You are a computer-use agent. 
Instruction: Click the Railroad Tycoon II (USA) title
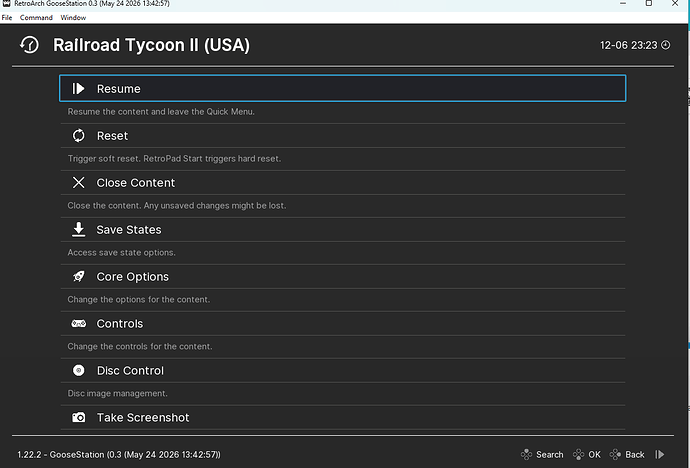(151, 45)
